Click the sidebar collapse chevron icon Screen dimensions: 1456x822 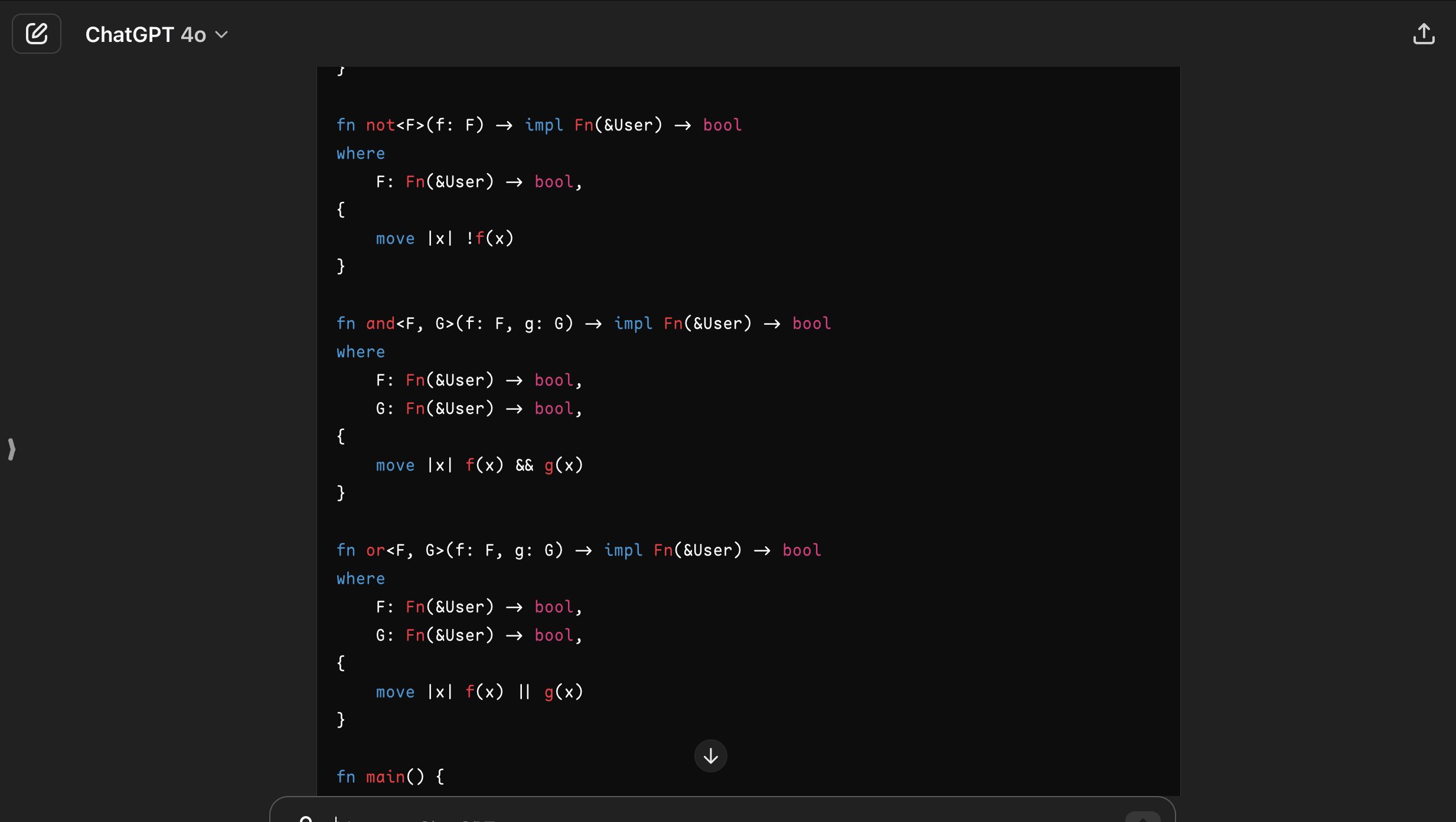(12, 449)
